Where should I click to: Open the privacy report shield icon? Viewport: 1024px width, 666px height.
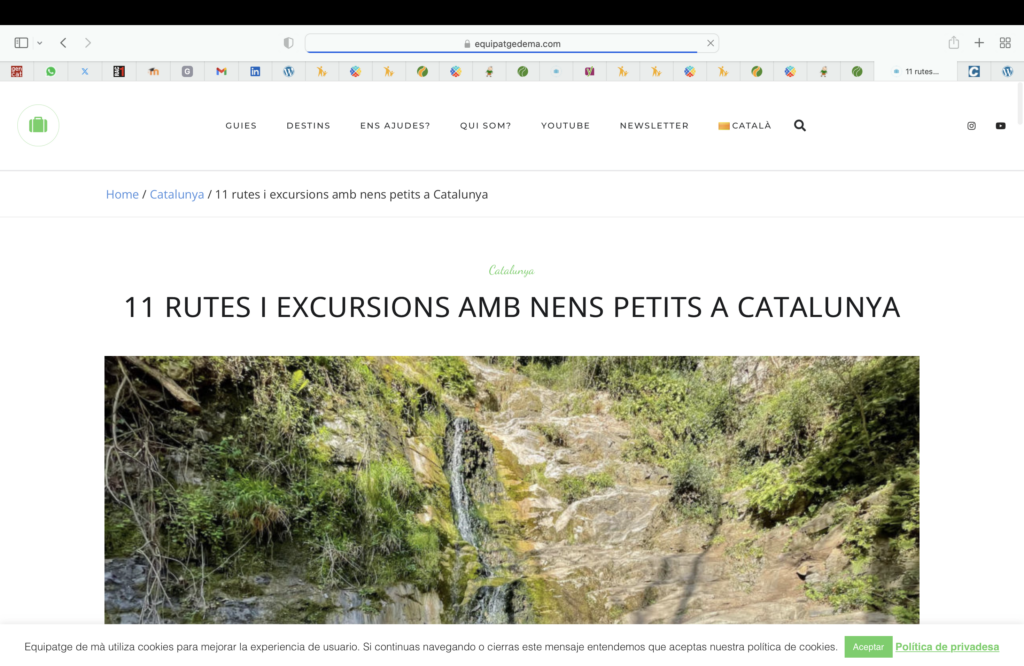tap(289, 43)
